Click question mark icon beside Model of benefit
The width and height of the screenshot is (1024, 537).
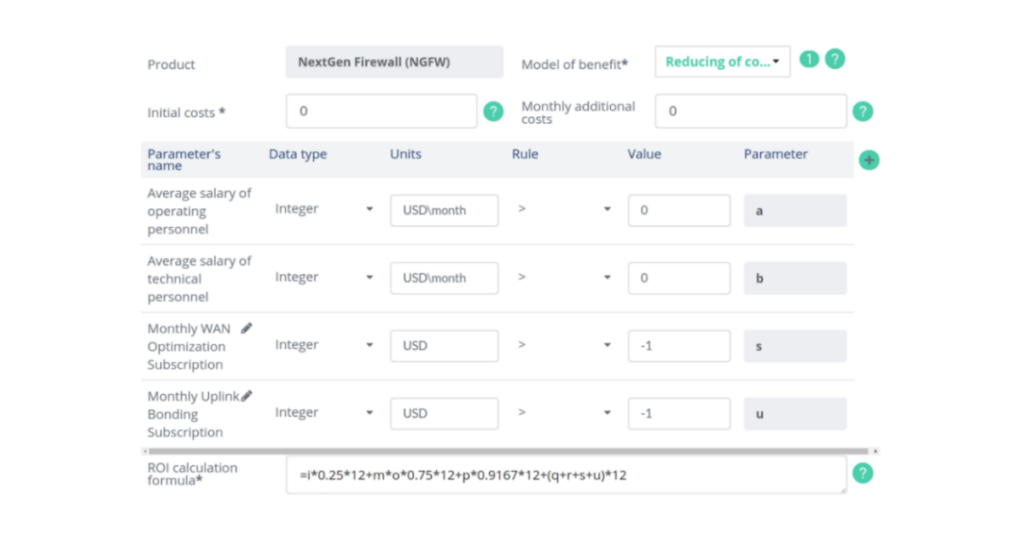tap(835, 59)
